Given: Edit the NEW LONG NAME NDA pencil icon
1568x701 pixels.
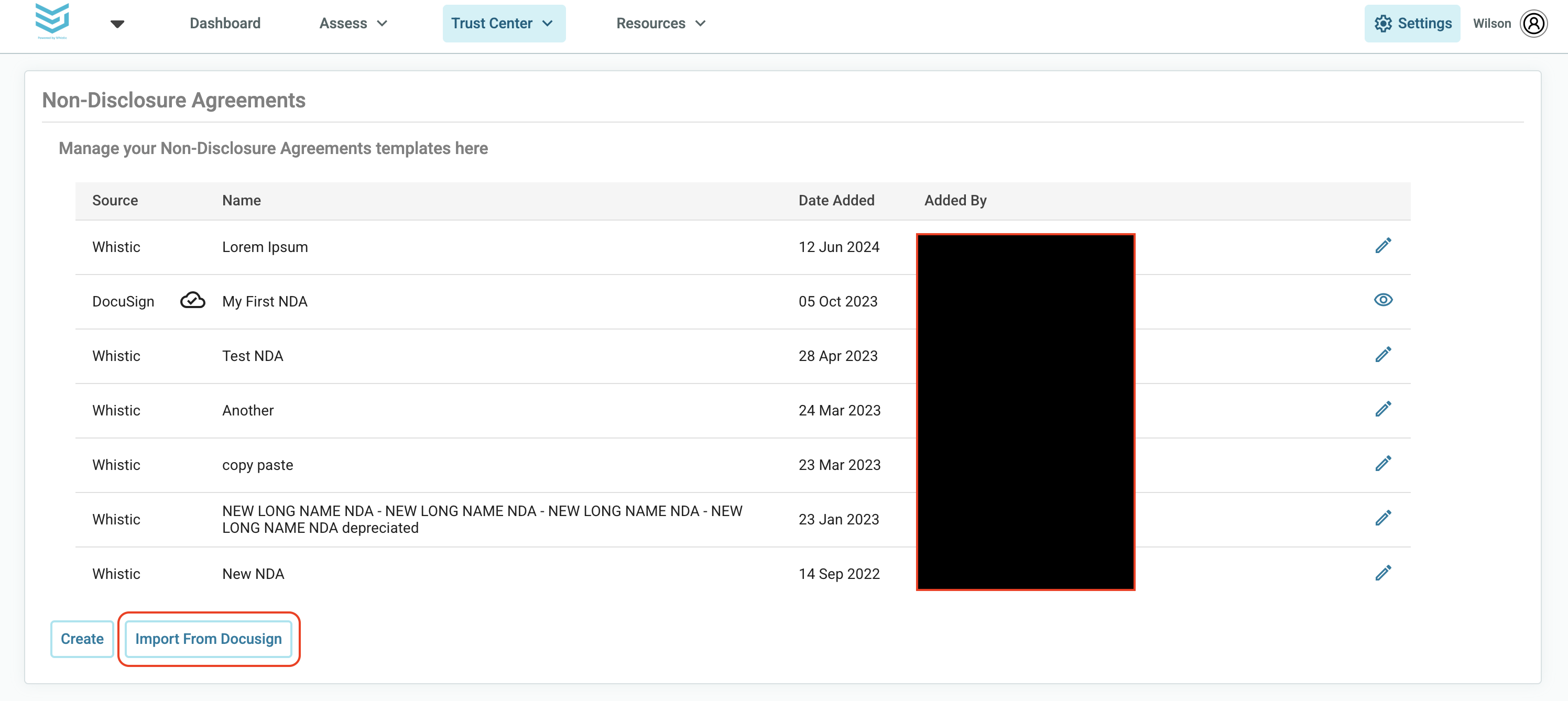Looking at the screenshot, I should (1383, 518).
